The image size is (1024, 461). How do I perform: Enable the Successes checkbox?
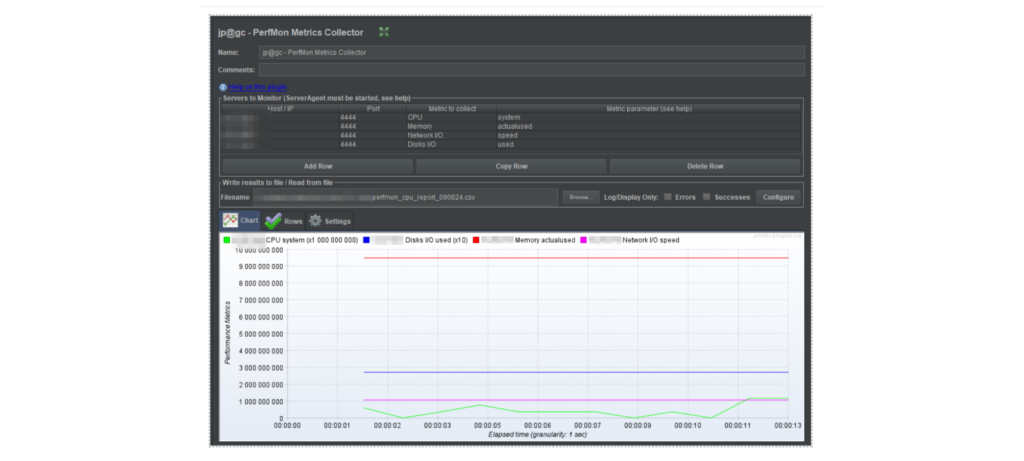pyautogui.click(x=707, y=197)
